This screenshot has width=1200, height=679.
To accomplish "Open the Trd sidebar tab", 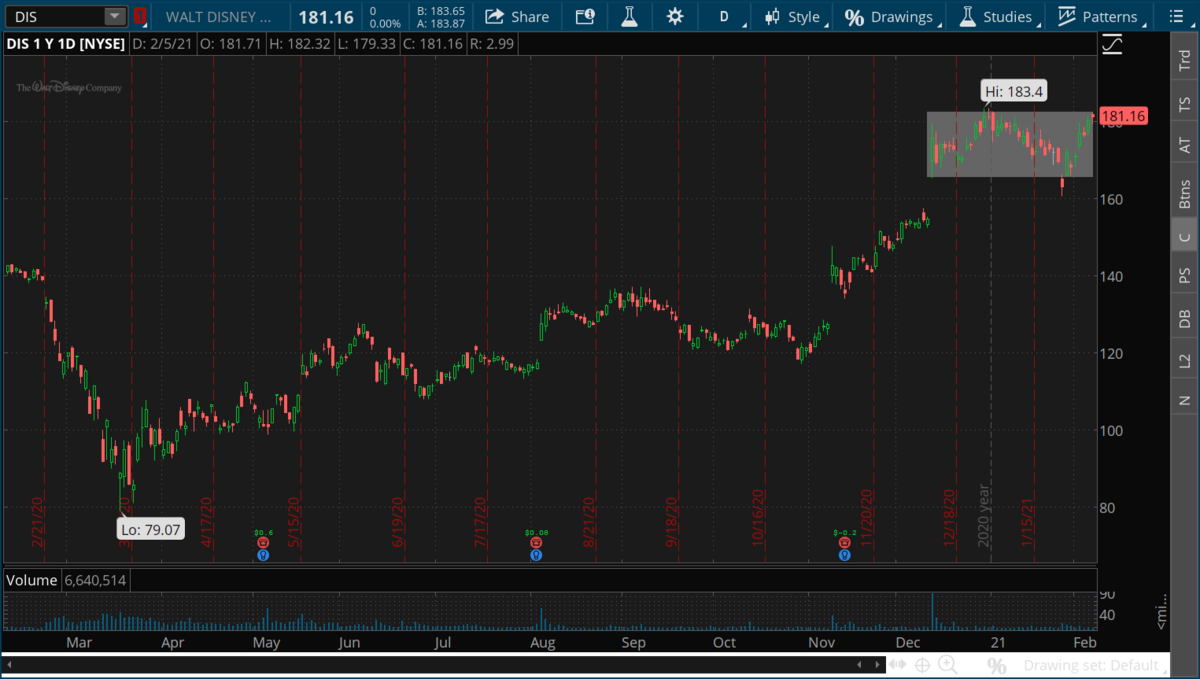I will [x=1185, y=62].
